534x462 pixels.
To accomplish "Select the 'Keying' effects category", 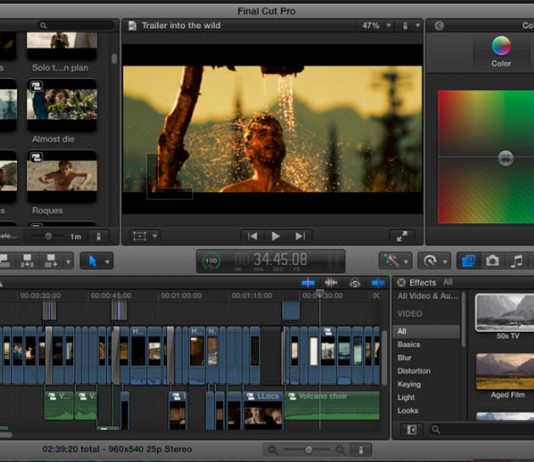I will (409, 384).
